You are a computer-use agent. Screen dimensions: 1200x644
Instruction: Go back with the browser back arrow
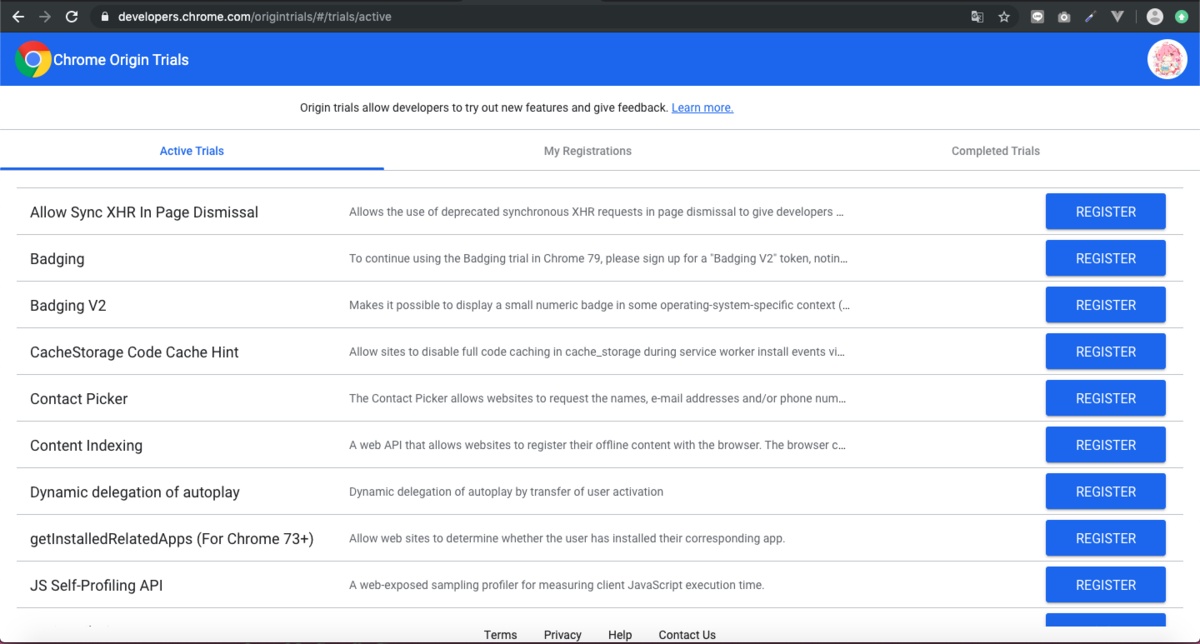coord(18,17)
